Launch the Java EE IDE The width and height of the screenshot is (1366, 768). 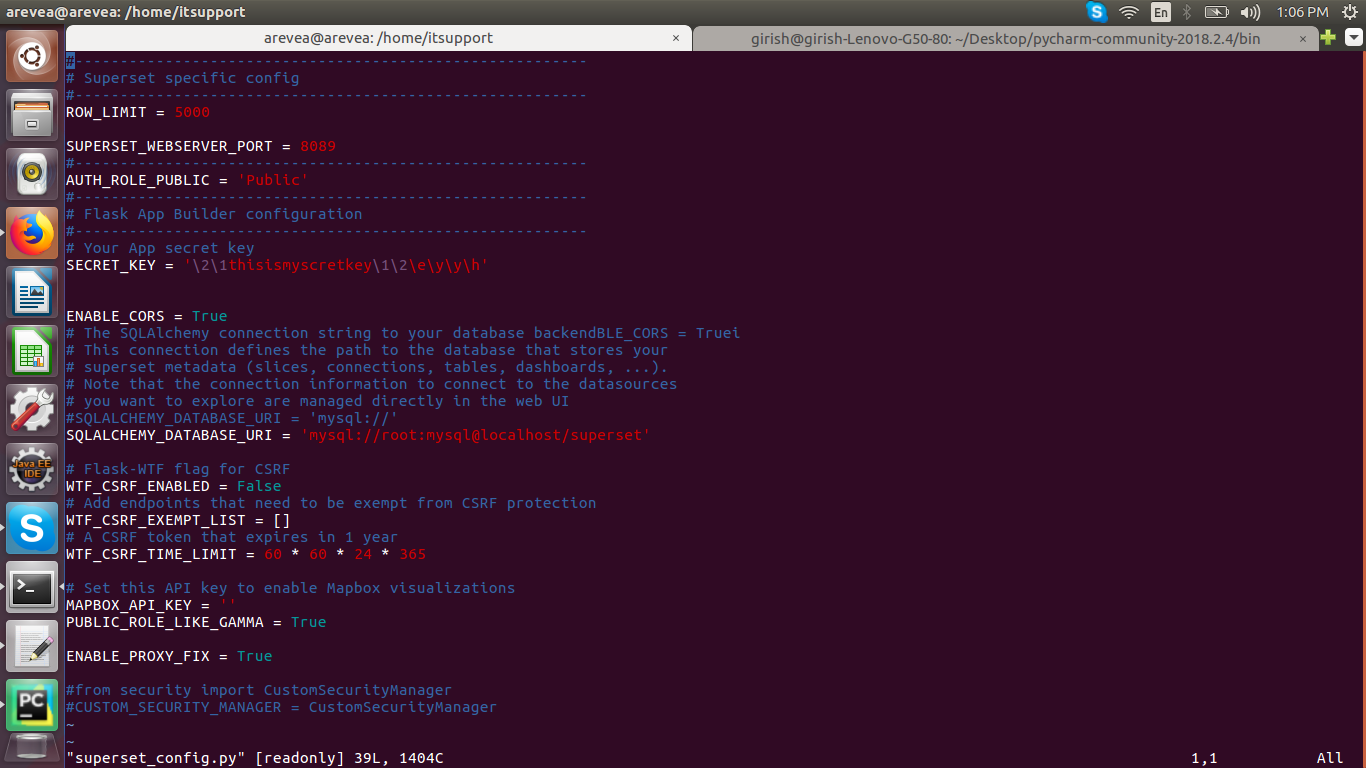[x=32, y=467]
